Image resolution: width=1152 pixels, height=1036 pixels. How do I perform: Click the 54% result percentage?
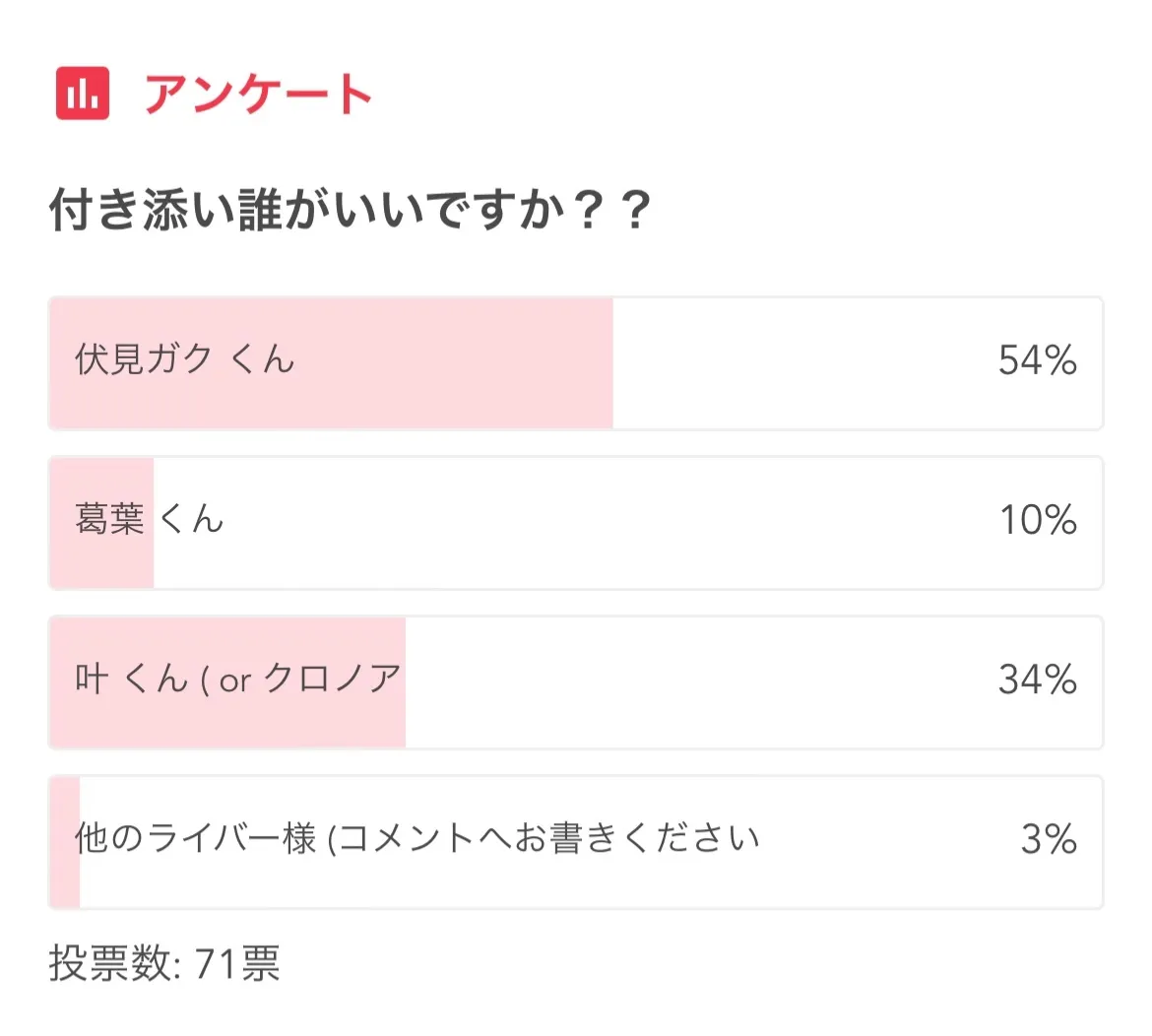[x=1037, y=360]
